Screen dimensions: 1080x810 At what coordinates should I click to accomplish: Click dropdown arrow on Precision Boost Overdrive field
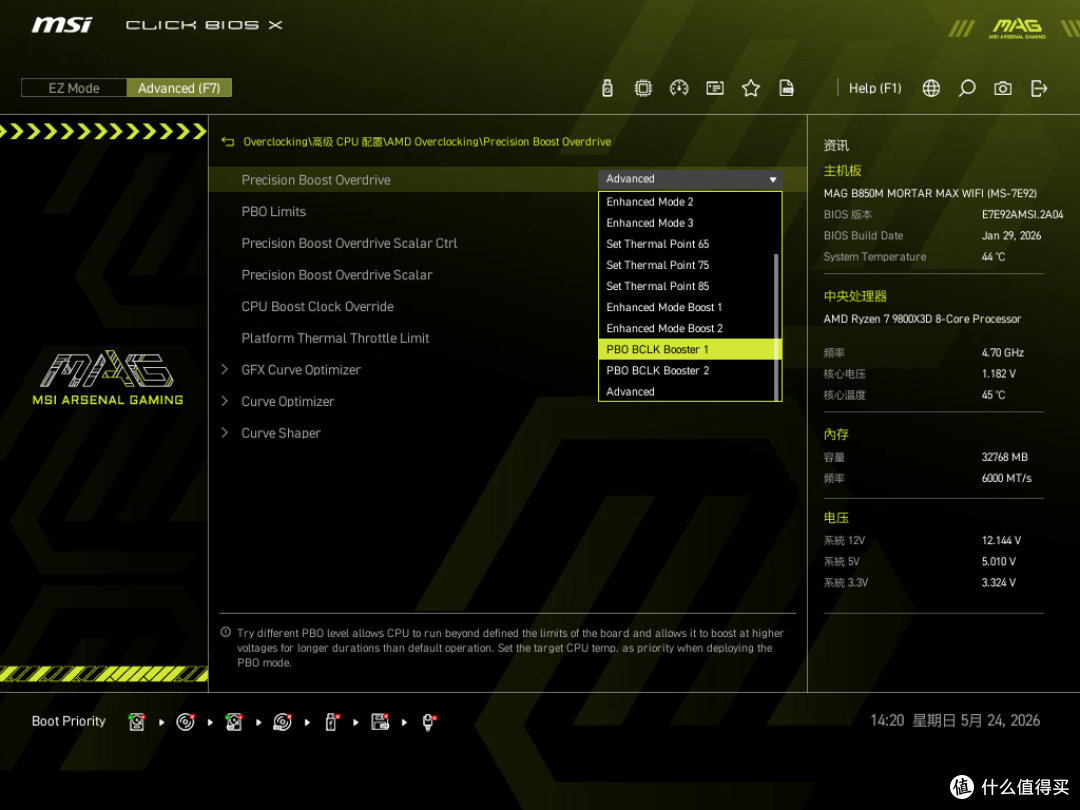773,180
